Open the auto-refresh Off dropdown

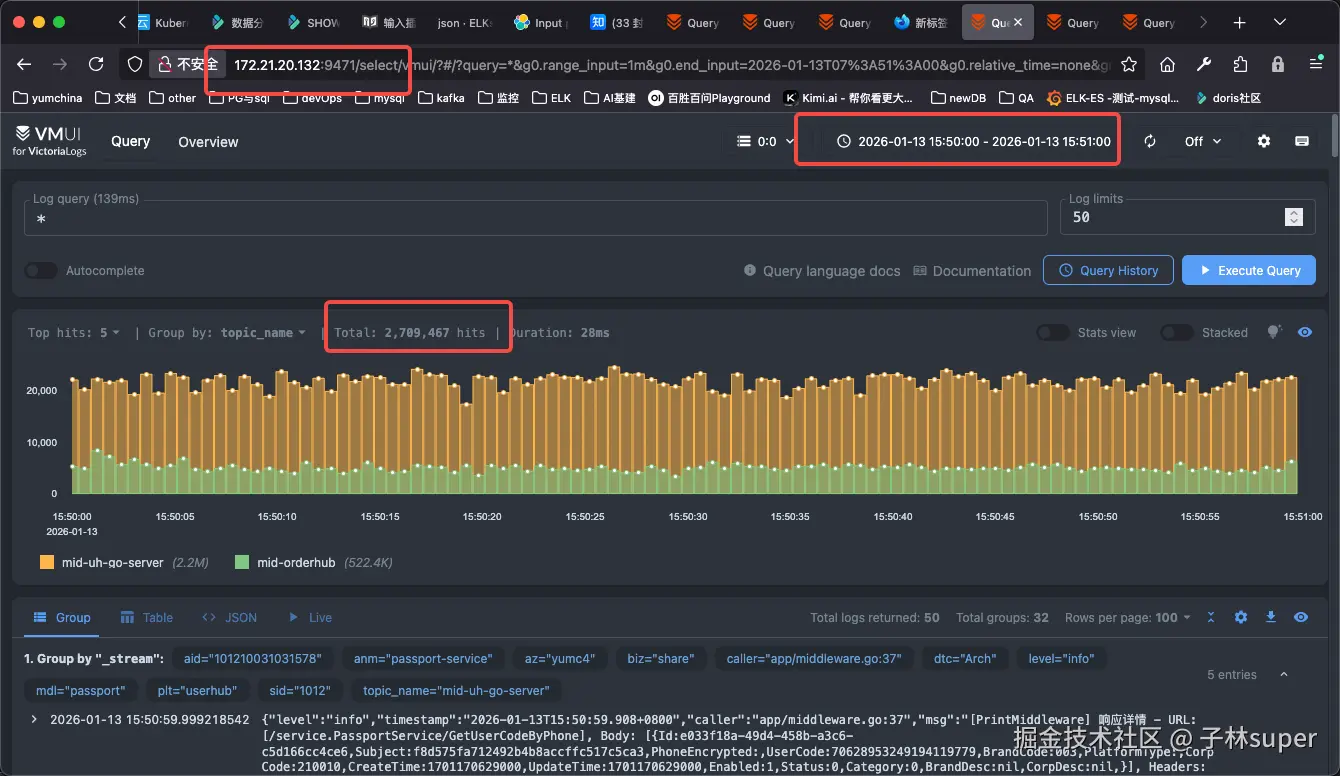tap(1203, 141)
